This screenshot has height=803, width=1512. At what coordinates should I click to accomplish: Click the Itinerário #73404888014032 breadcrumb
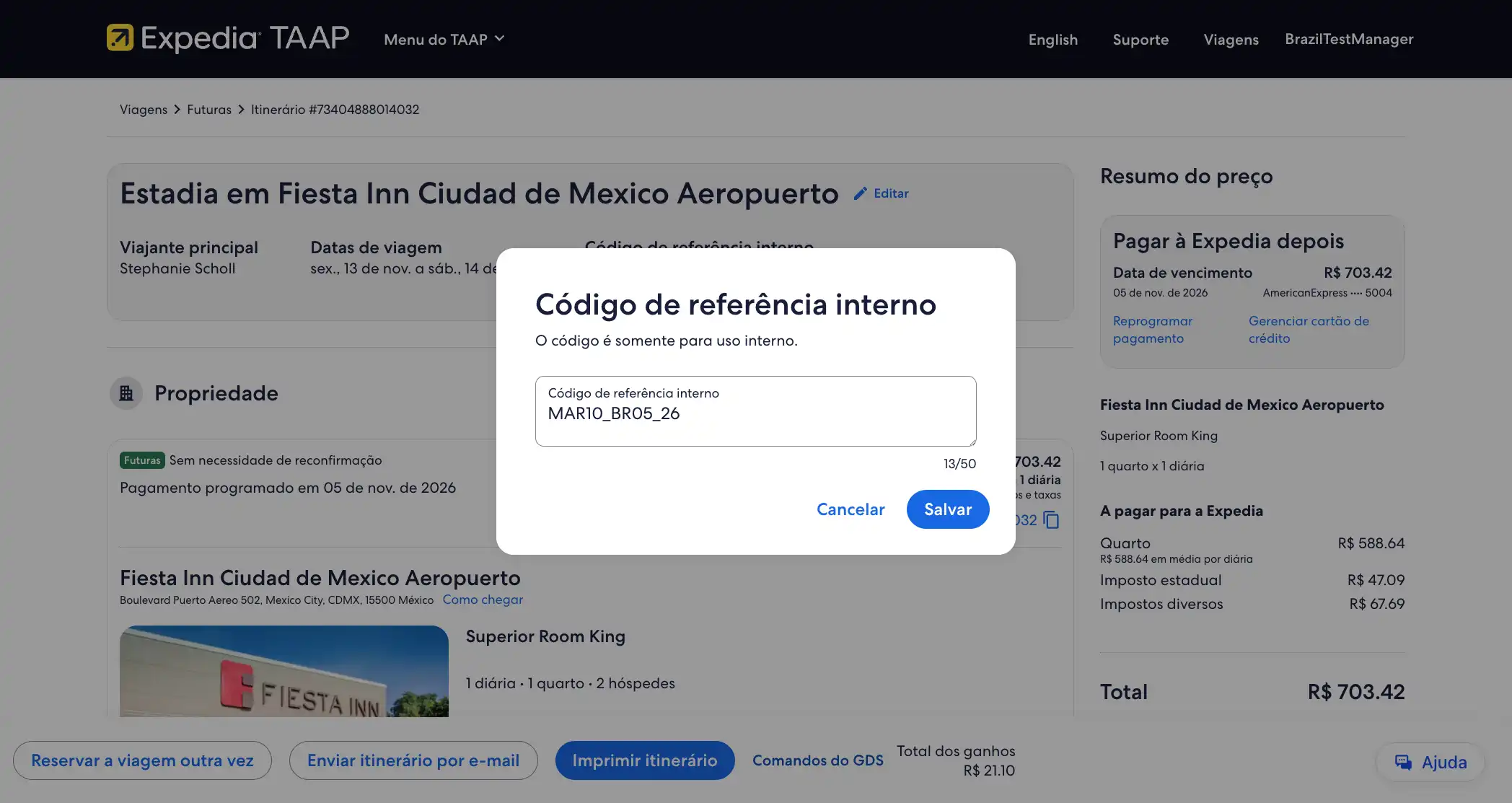click(x=335, y=110)
